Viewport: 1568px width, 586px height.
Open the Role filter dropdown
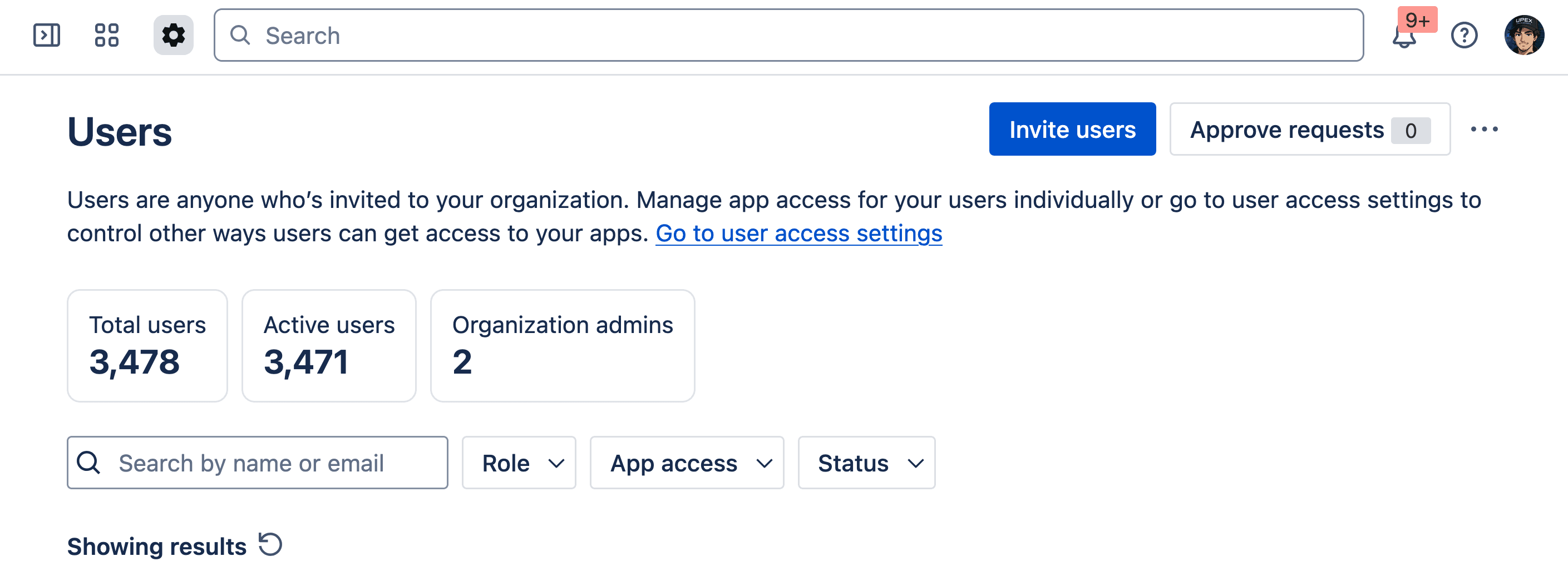coord(519,463)
